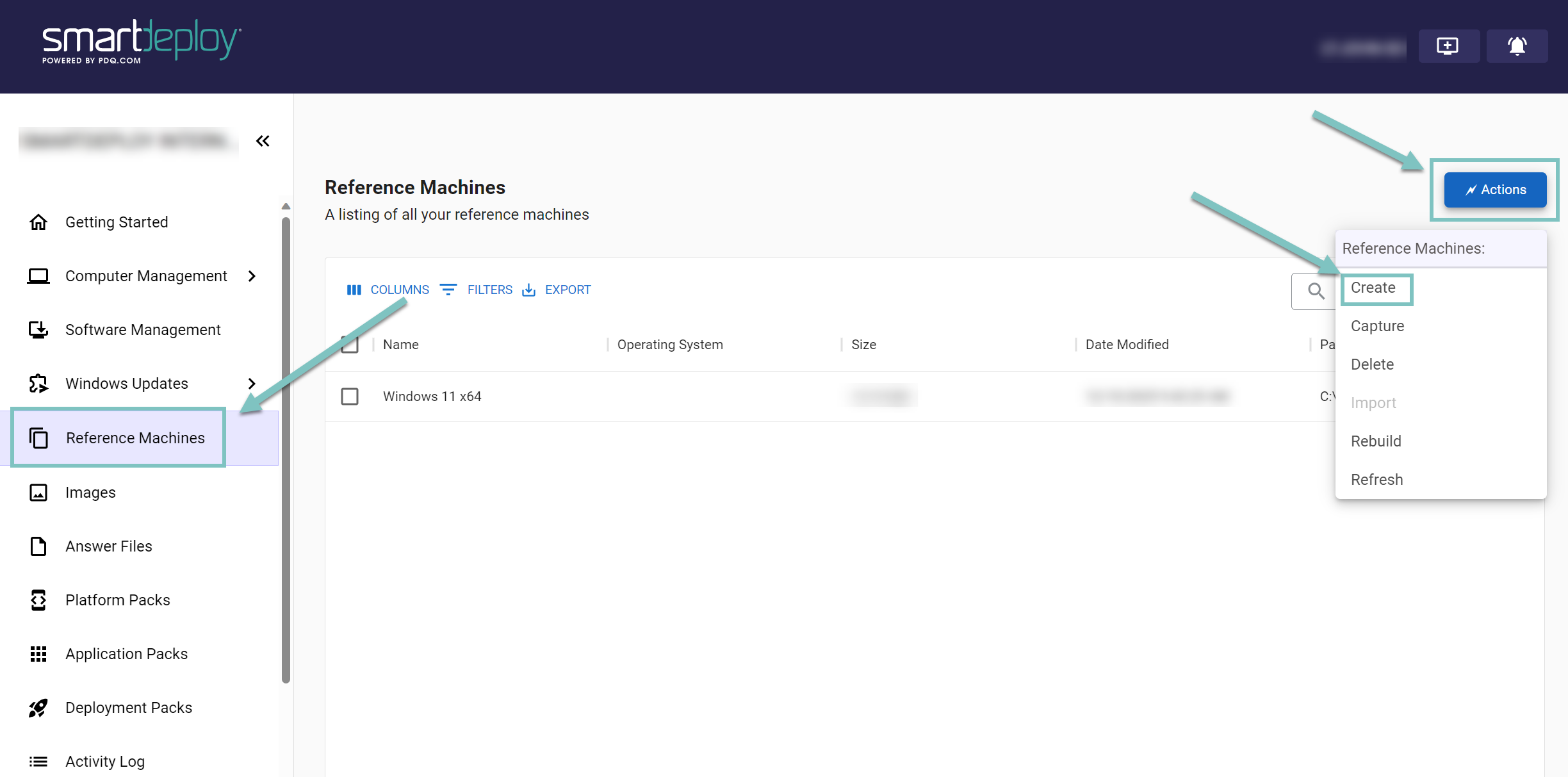Collapse the sidebar with double-chevron

[263, 141]
